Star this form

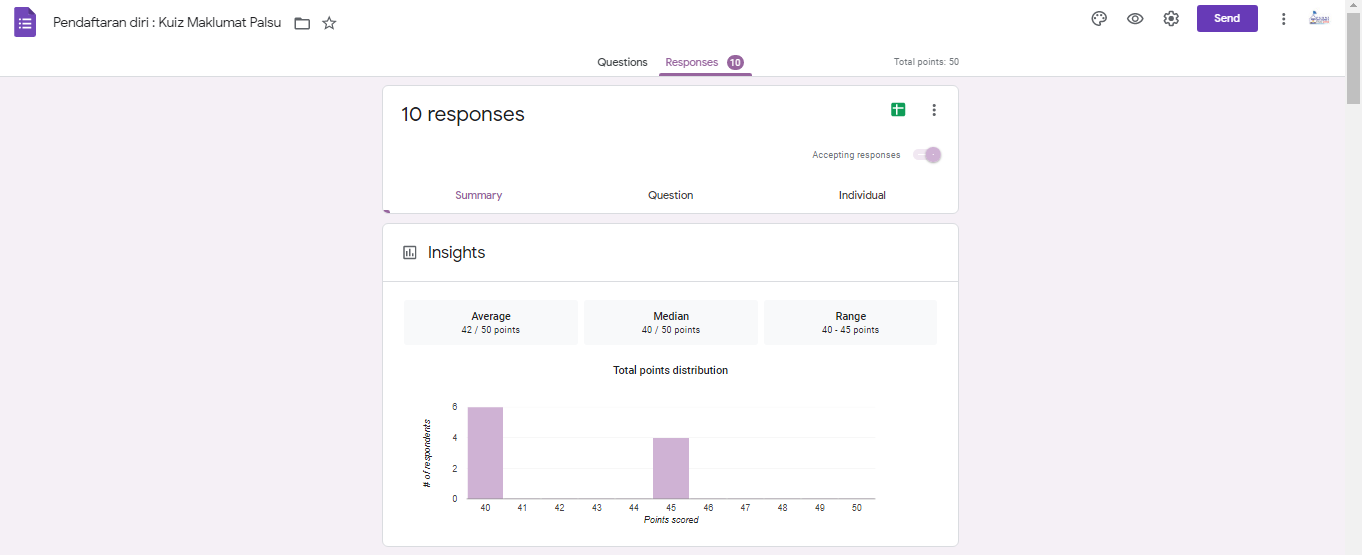pyautogui.click(x=329, y=23)
